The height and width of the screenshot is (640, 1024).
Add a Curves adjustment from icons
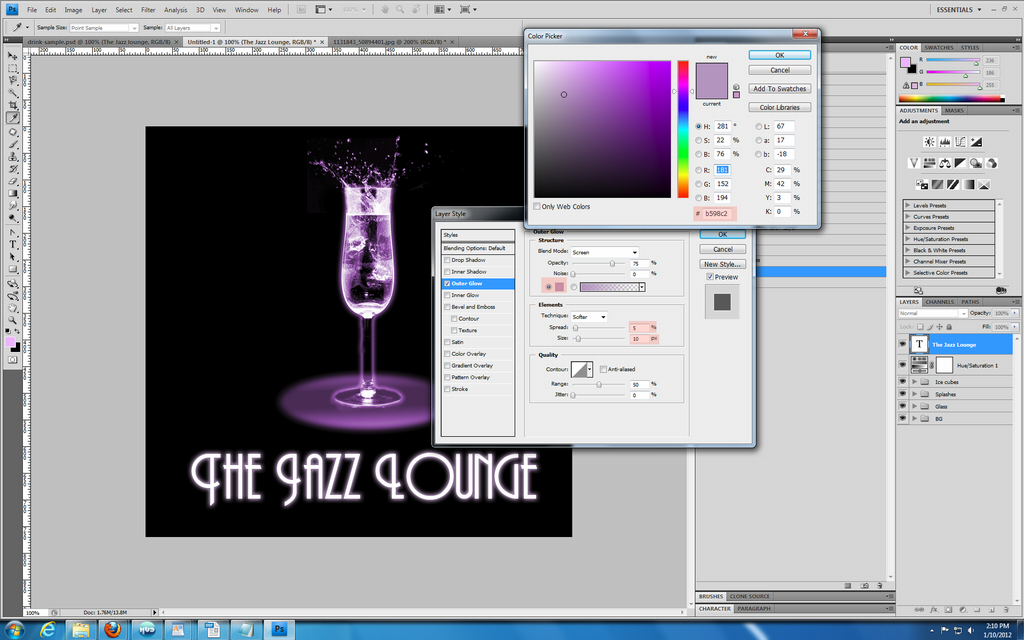pos(961,142)
